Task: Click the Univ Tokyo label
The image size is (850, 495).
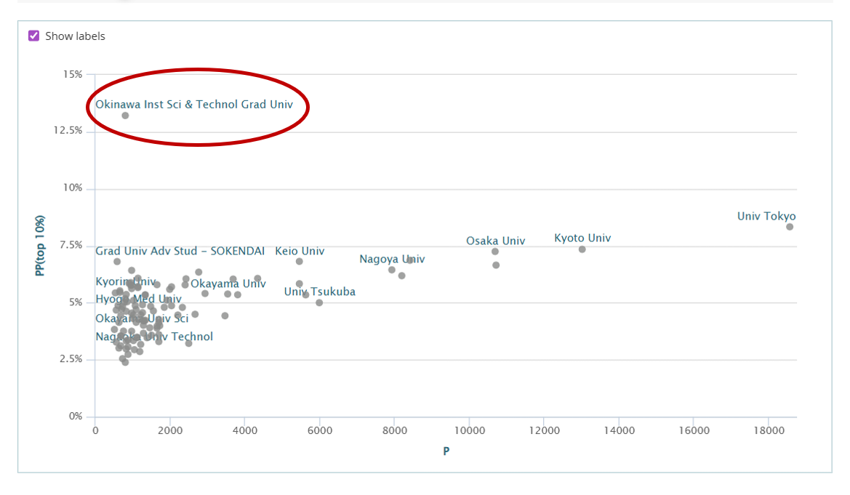Action: coord(767,216)
